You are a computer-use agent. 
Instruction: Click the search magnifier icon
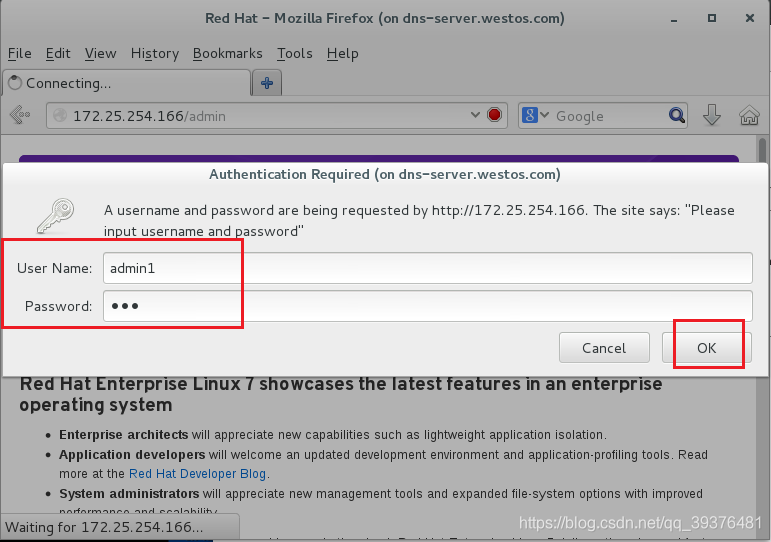click(677, 115)
